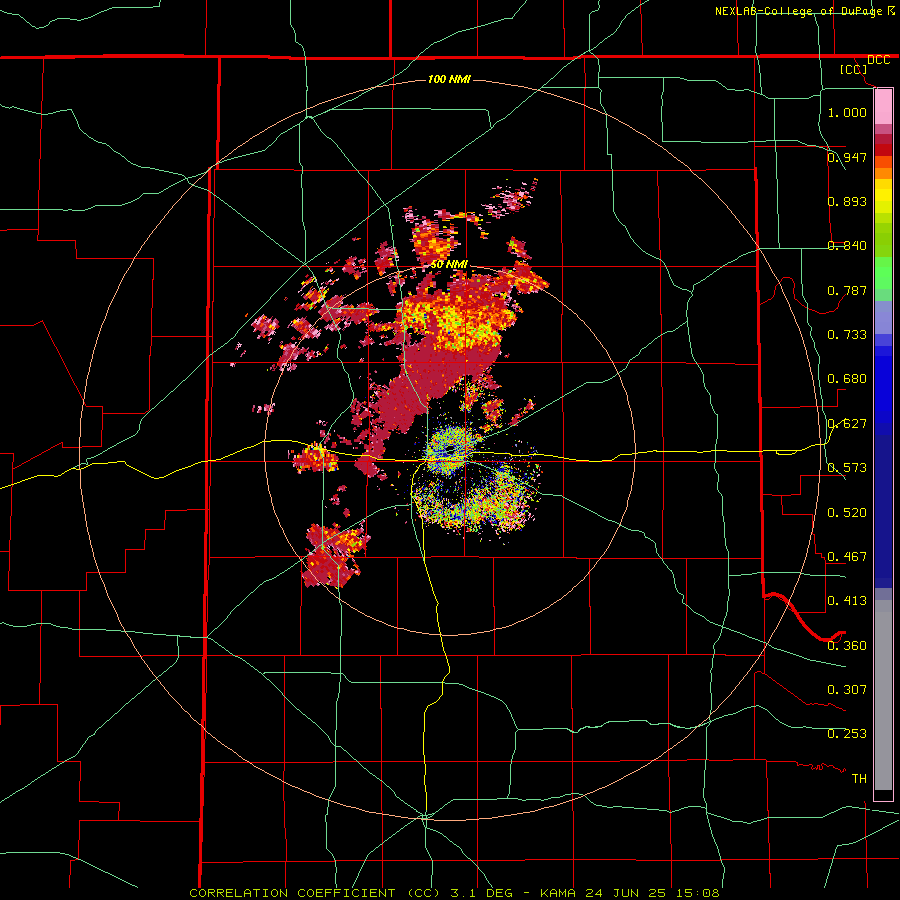Viewport: 900px width, 900px height.
Task: Pick the orange color bar segment
Action: (883, 173)
